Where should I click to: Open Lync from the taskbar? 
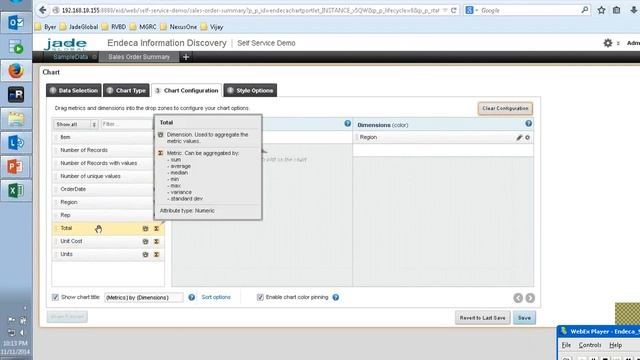coord(16,143)
